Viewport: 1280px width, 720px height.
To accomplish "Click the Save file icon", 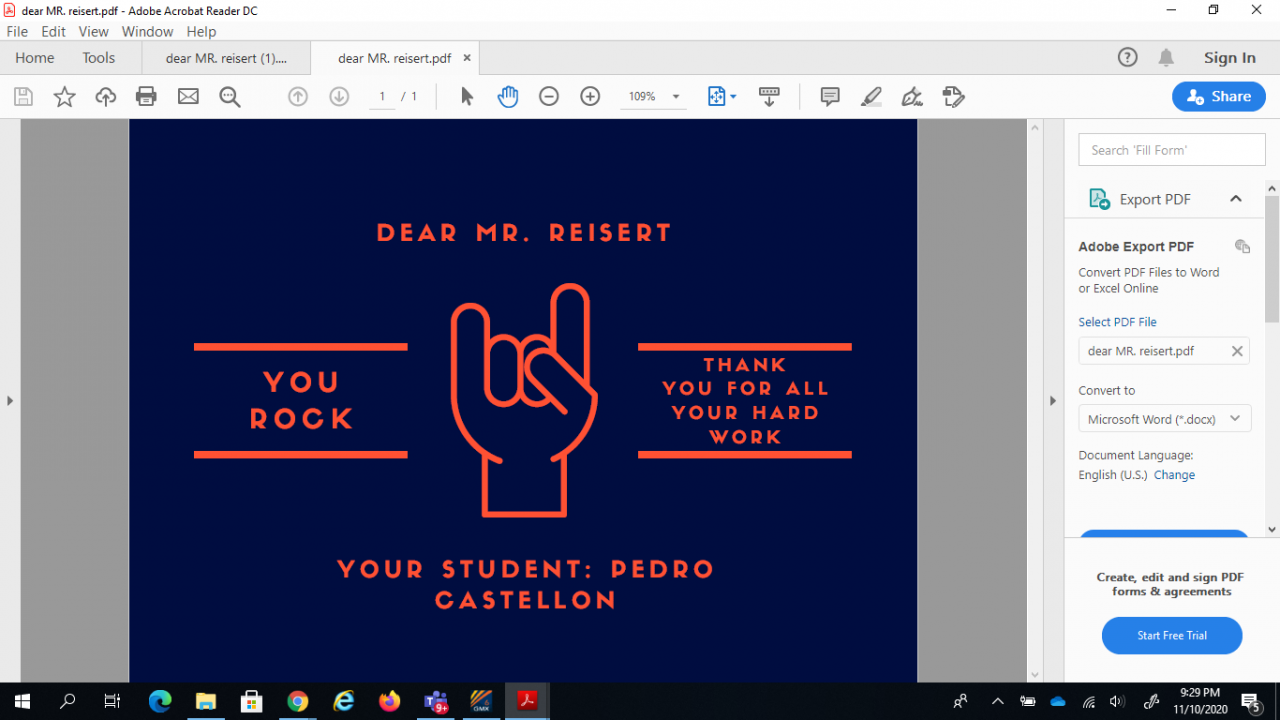I will [23, 97].
